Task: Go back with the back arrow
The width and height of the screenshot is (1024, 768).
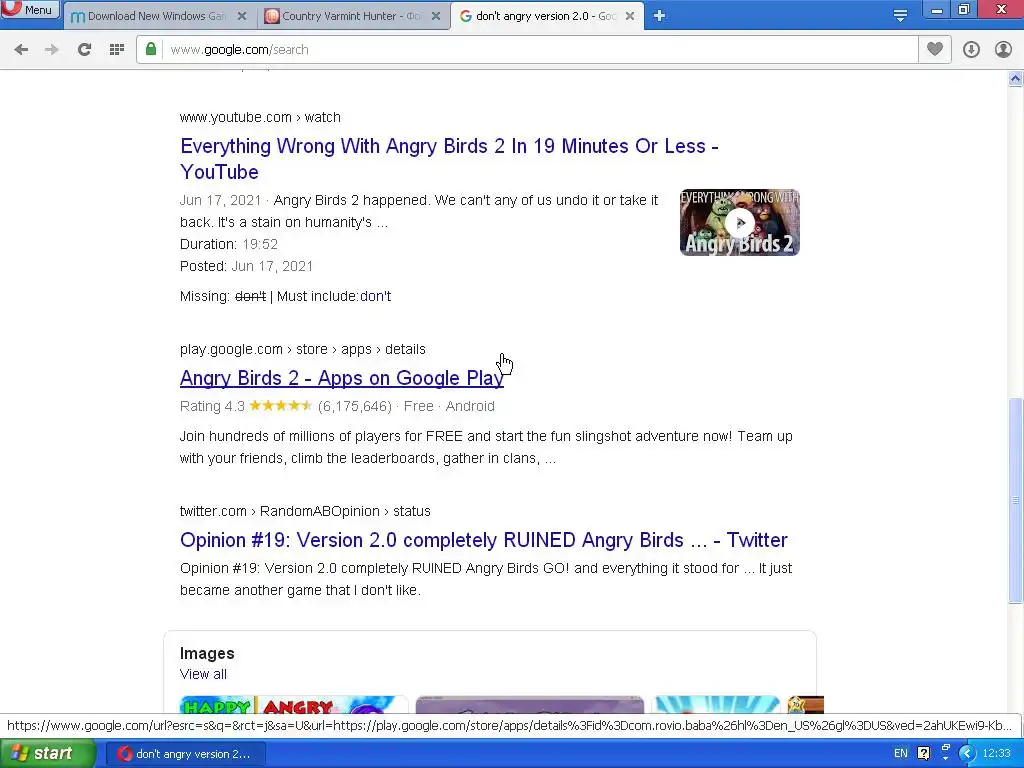Action: click(21, 50)
